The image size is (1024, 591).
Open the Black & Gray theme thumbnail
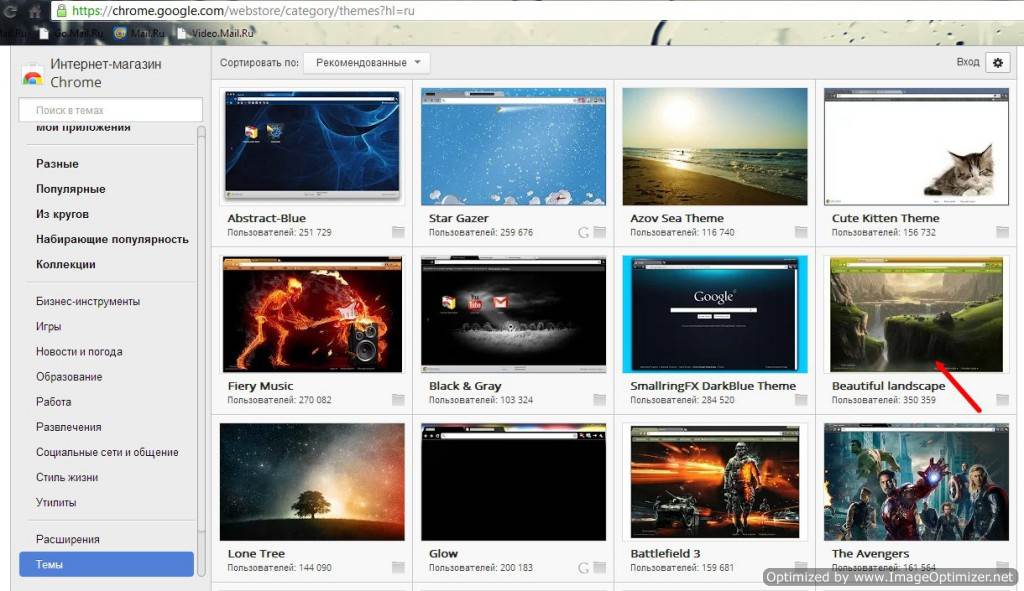coord(513,314)
